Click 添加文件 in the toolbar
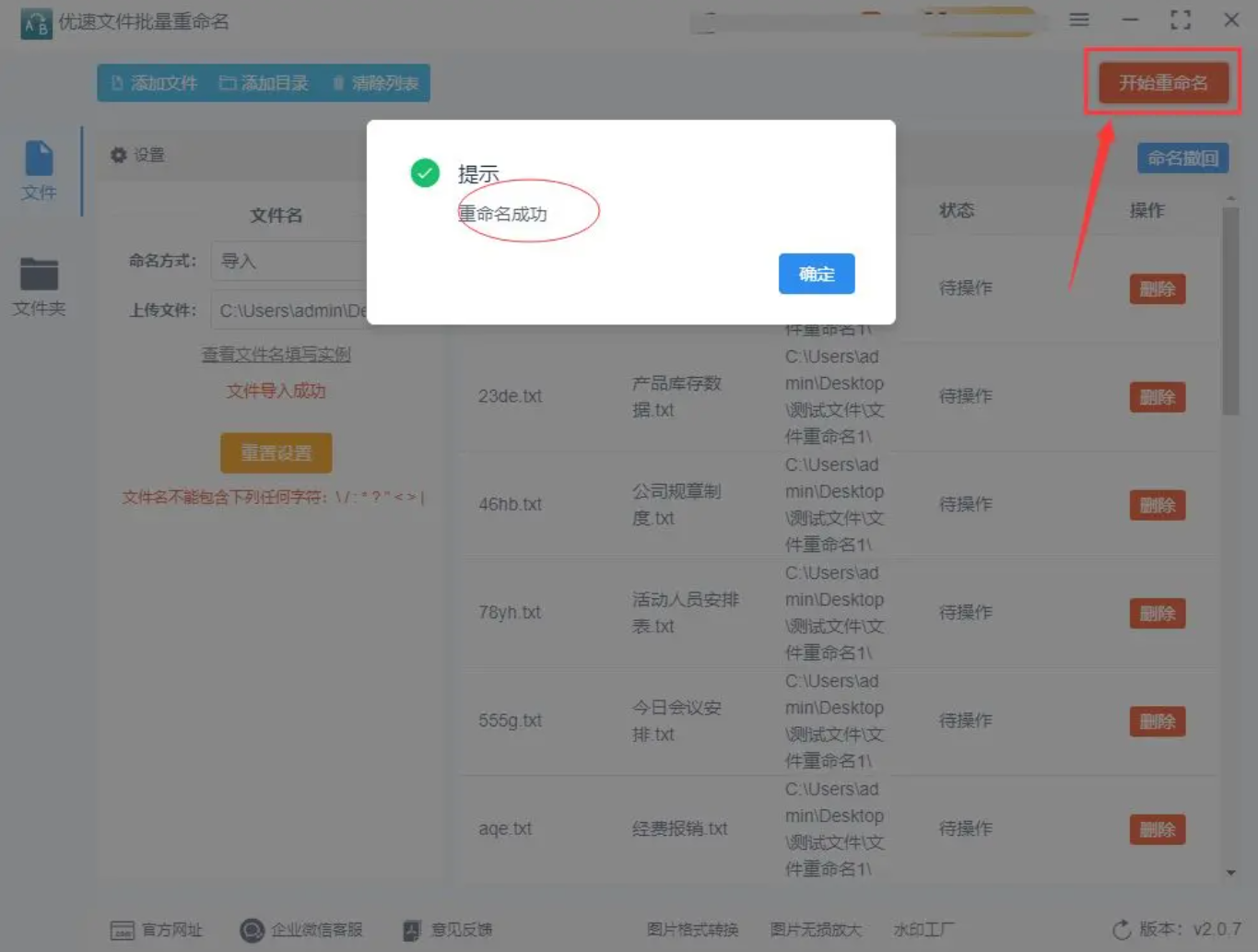Image resolution: width=1258 pixels, height=952 pixels. click(154, 83)
